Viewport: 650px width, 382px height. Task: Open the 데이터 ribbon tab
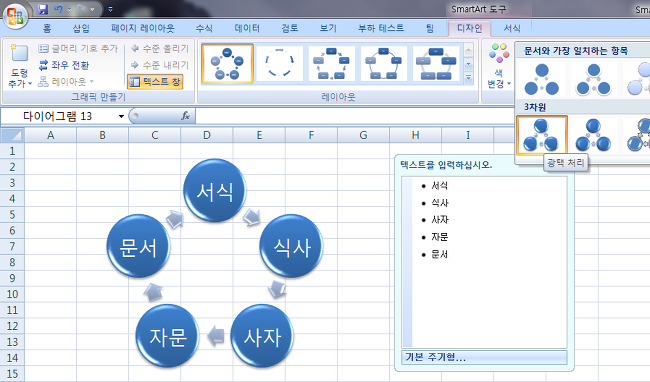click(247, 28)
